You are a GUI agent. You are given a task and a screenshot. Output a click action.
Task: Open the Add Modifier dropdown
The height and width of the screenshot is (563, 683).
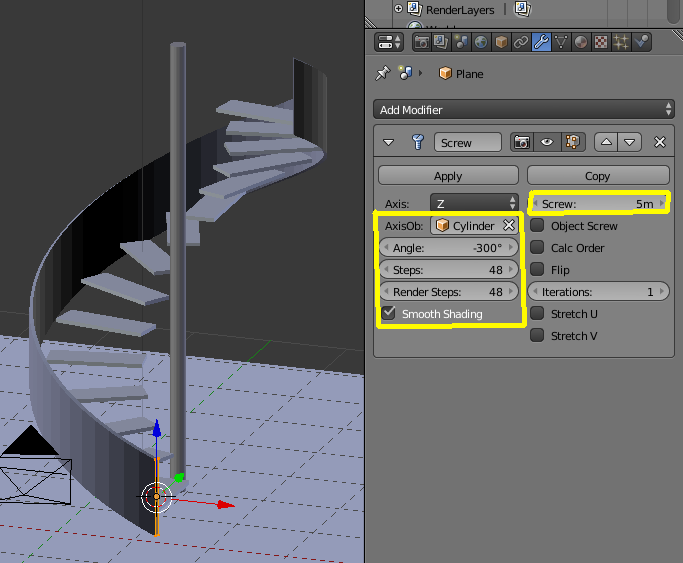point(524,109)
